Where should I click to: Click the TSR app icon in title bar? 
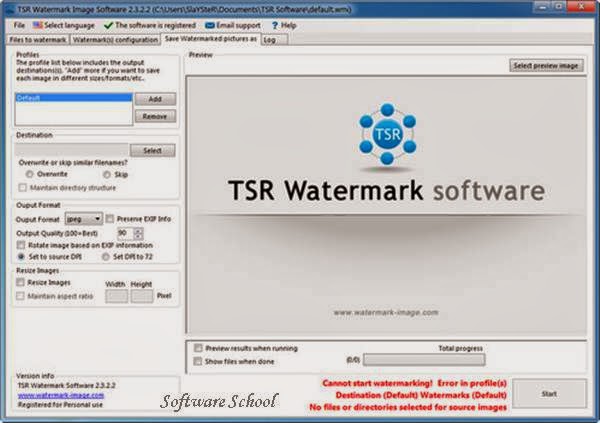click(x=9, y=10)
